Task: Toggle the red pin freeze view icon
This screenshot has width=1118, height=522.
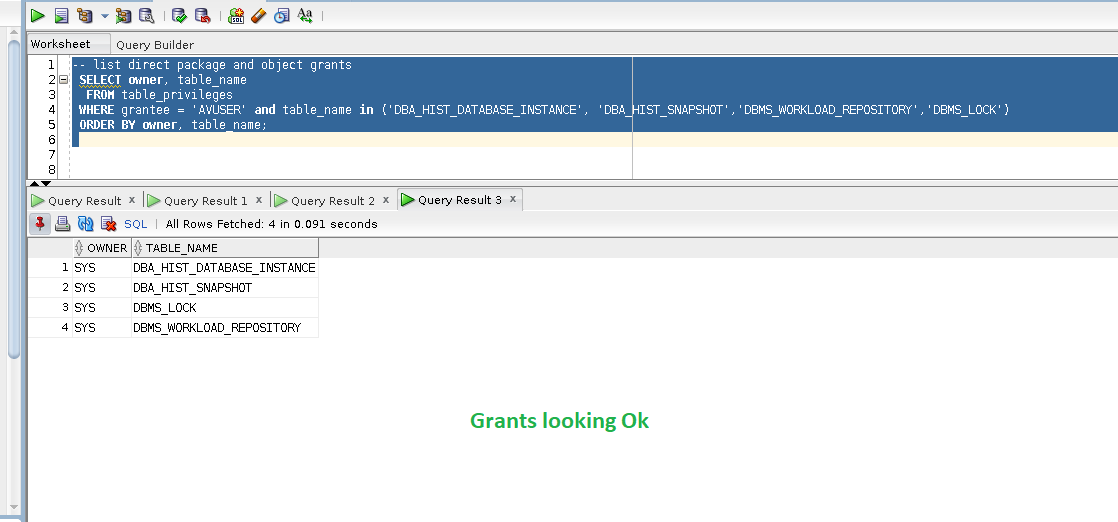Action: pyautogui.click(x=40, y=224)
